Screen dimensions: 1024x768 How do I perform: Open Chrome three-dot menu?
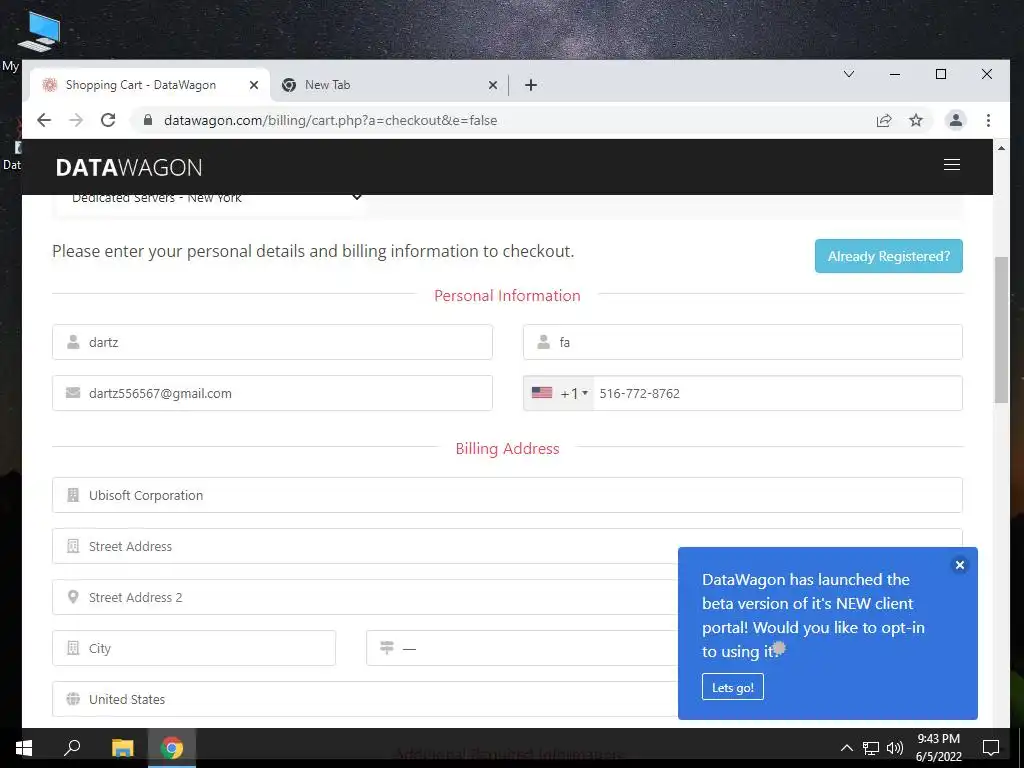coord(988,120)
